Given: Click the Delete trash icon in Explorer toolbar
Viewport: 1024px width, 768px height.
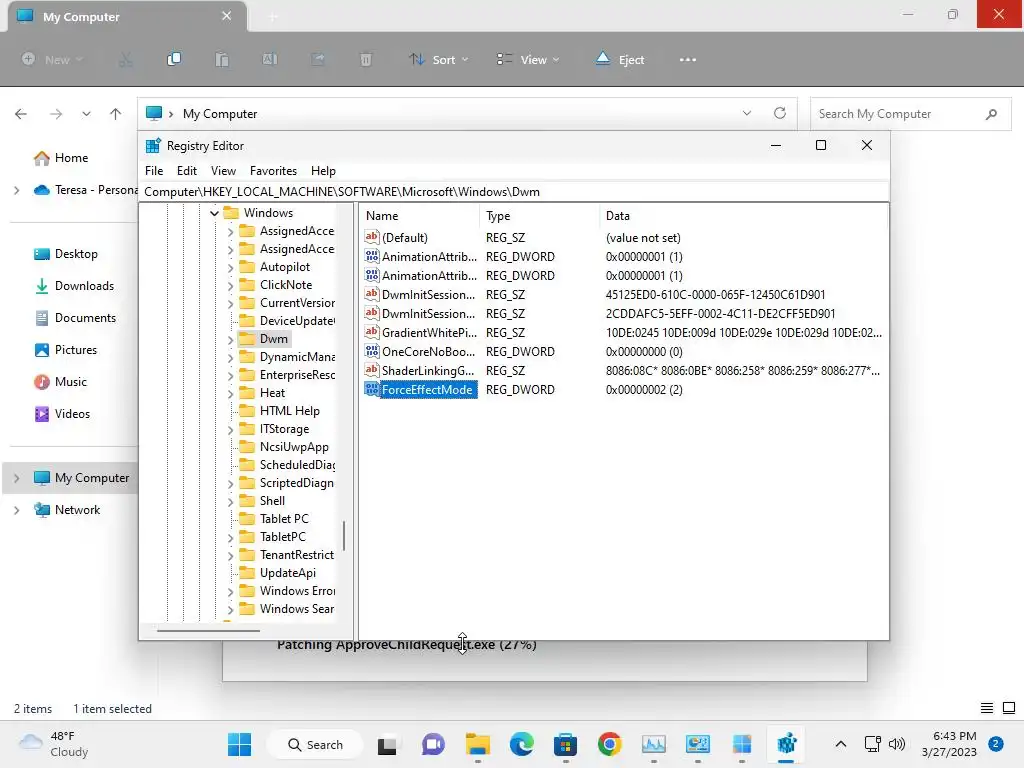Looking at the screenshot, I should pyautogui.click(x=366, y=59).
